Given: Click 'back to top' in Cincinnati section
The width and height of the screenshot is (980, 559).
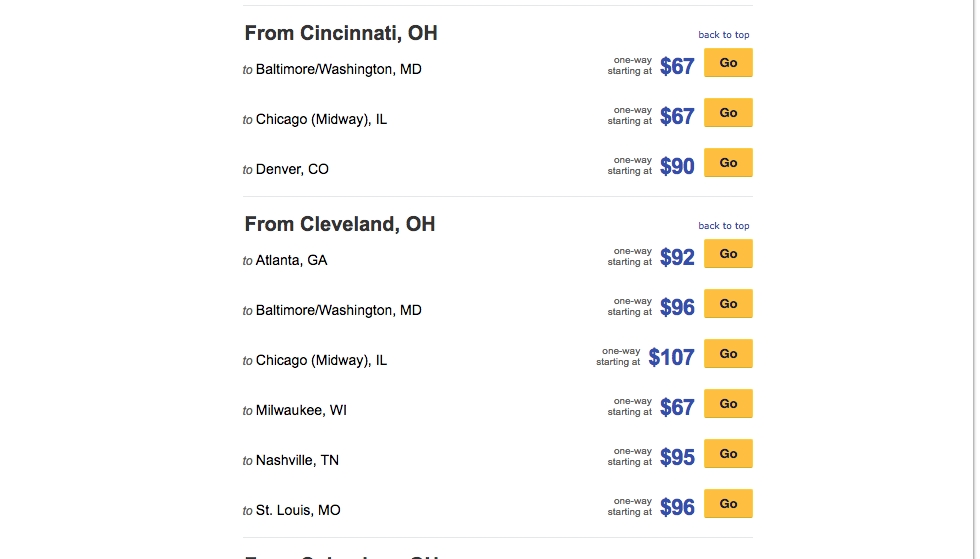Looking at the screenshot, I should [x=723, y=35].
